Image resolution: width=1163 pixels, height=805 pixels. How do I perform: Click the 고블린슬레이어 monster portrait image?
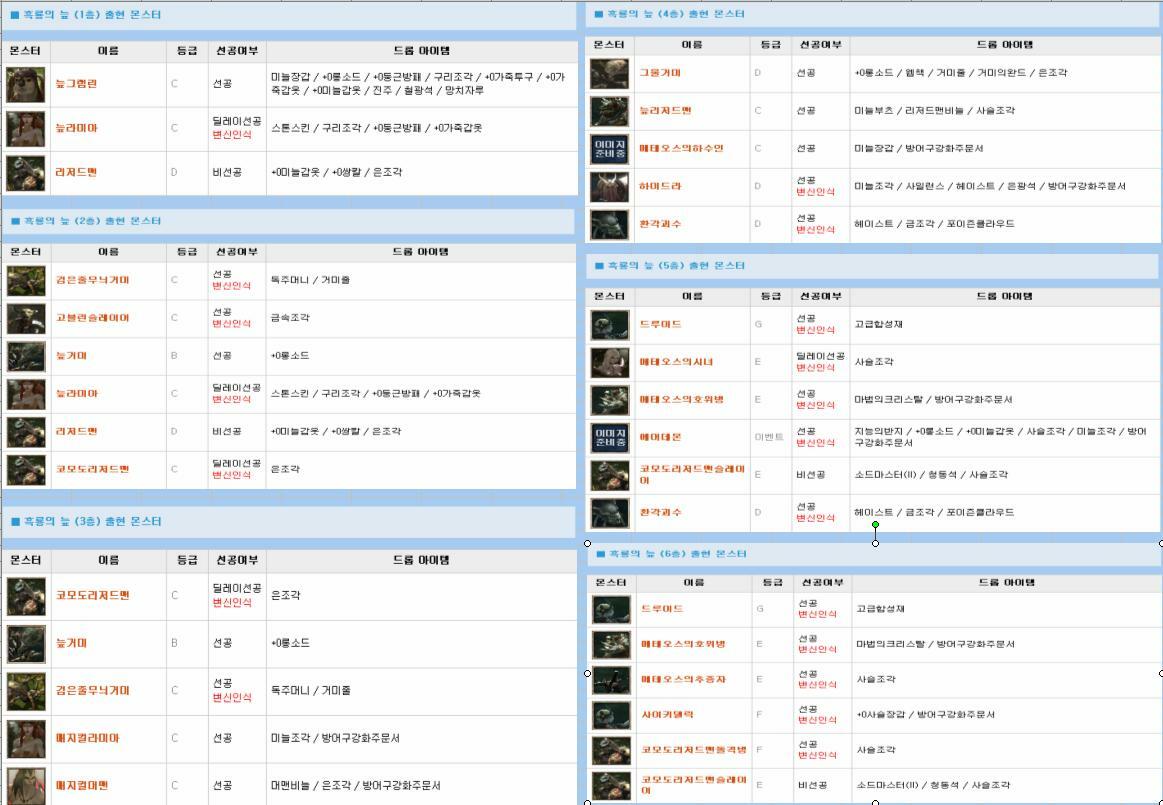pyautogui.click(x=26, y=318)
